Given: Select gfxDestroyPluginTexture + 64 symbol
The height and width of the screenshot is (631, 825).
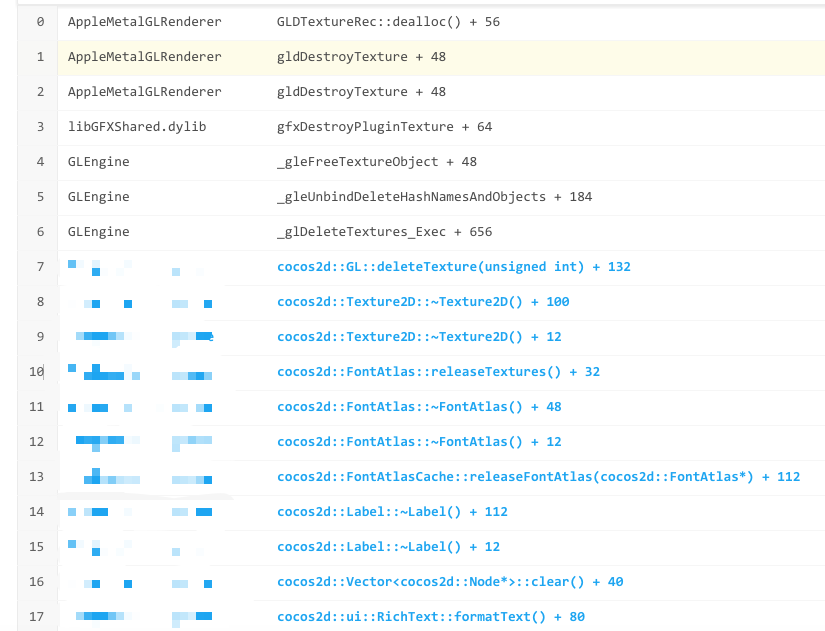Looking at the screenshot, I should (384, 127).
